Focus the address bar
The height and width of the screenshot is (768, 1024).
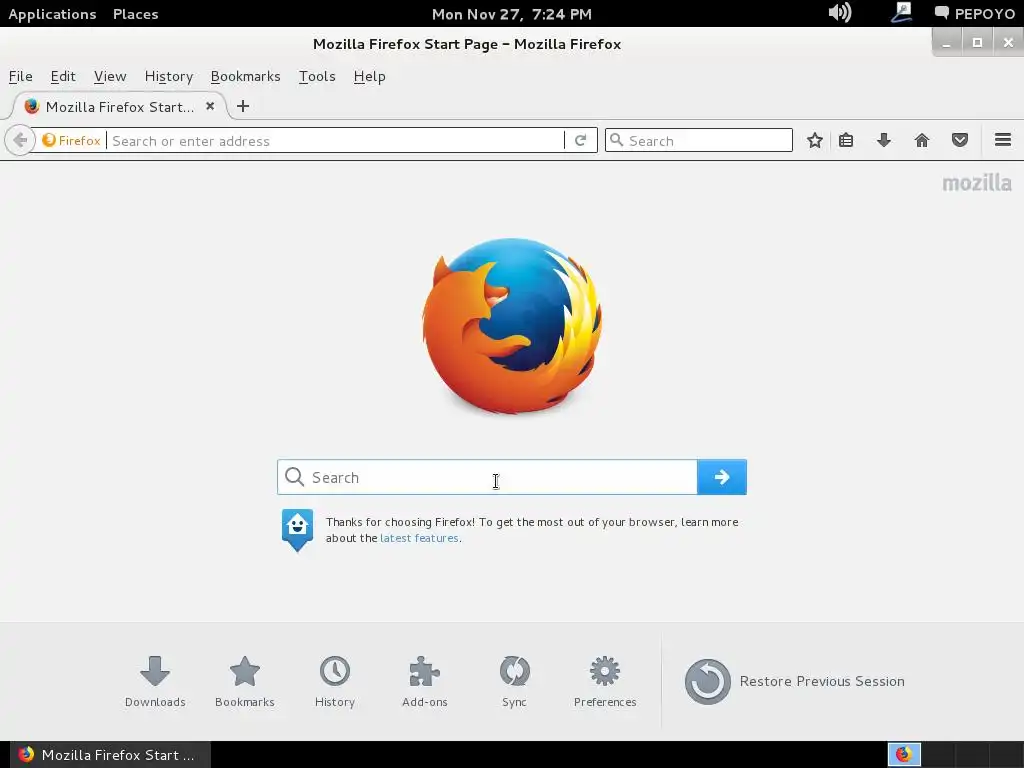(336, 140)
